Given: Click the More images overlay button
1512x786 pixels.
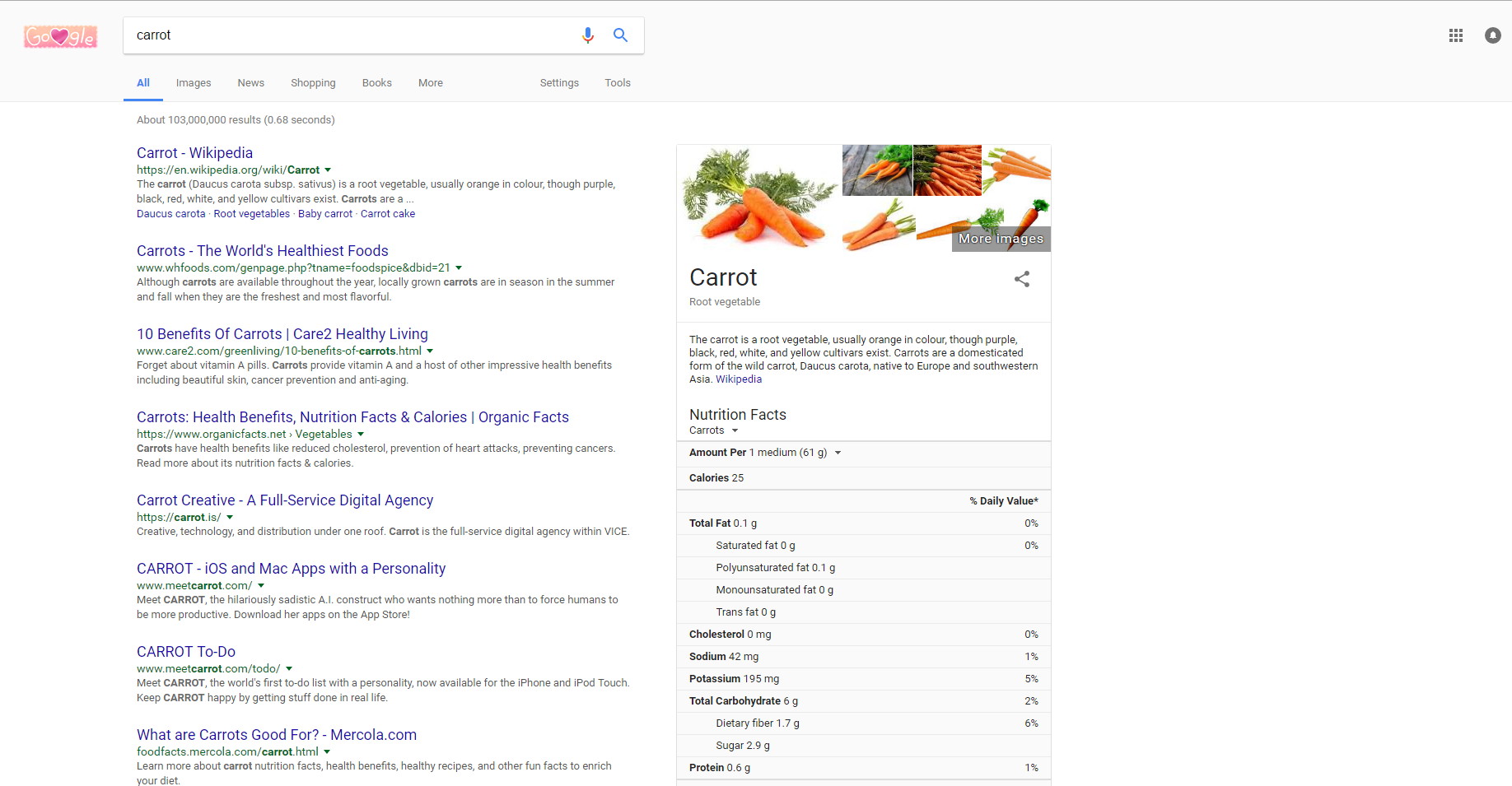Looking at the screenshot, I should tap(1001, 239).
